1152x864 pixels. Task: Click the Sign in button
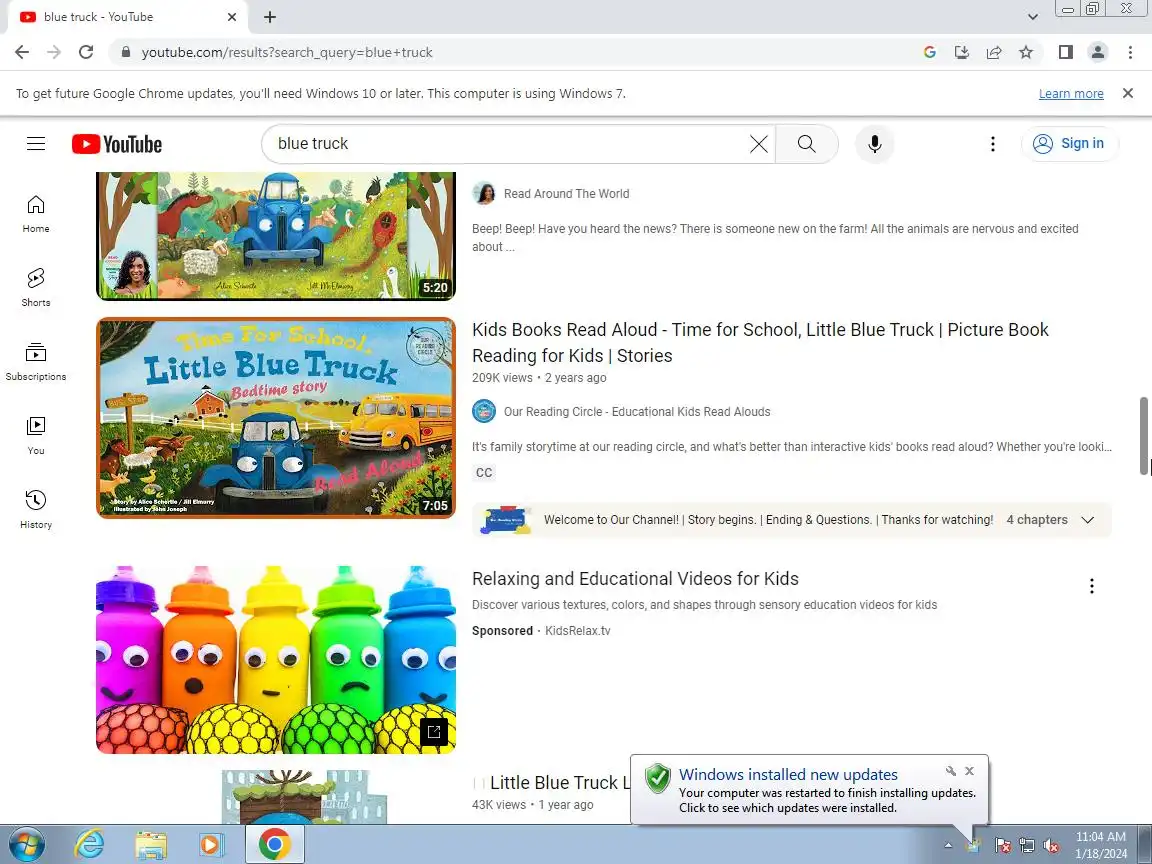point(1070,143)
